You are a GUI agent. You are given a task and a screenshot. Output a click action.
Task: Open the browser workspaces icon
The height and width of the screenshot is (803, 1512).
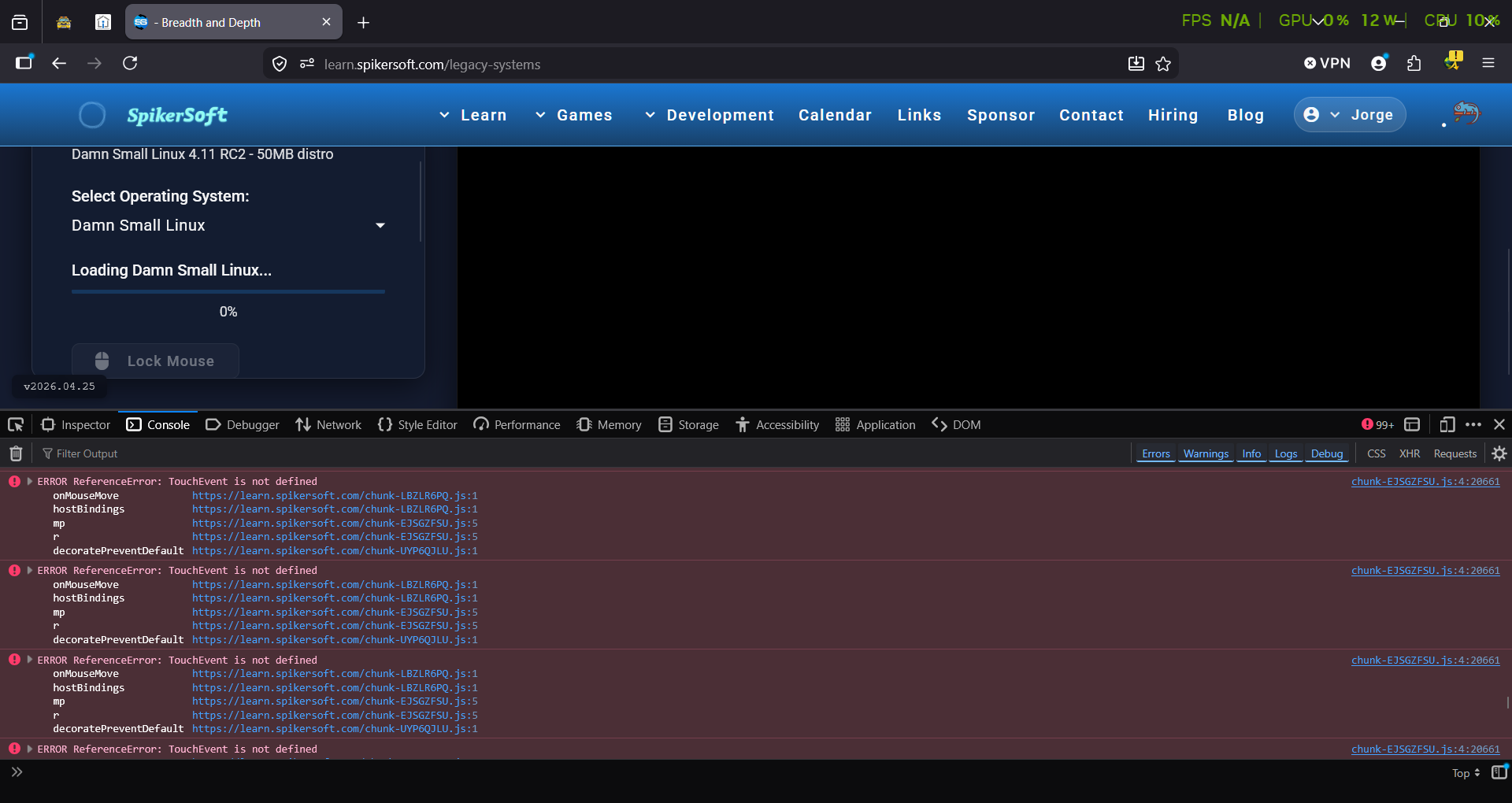[20, 22]
